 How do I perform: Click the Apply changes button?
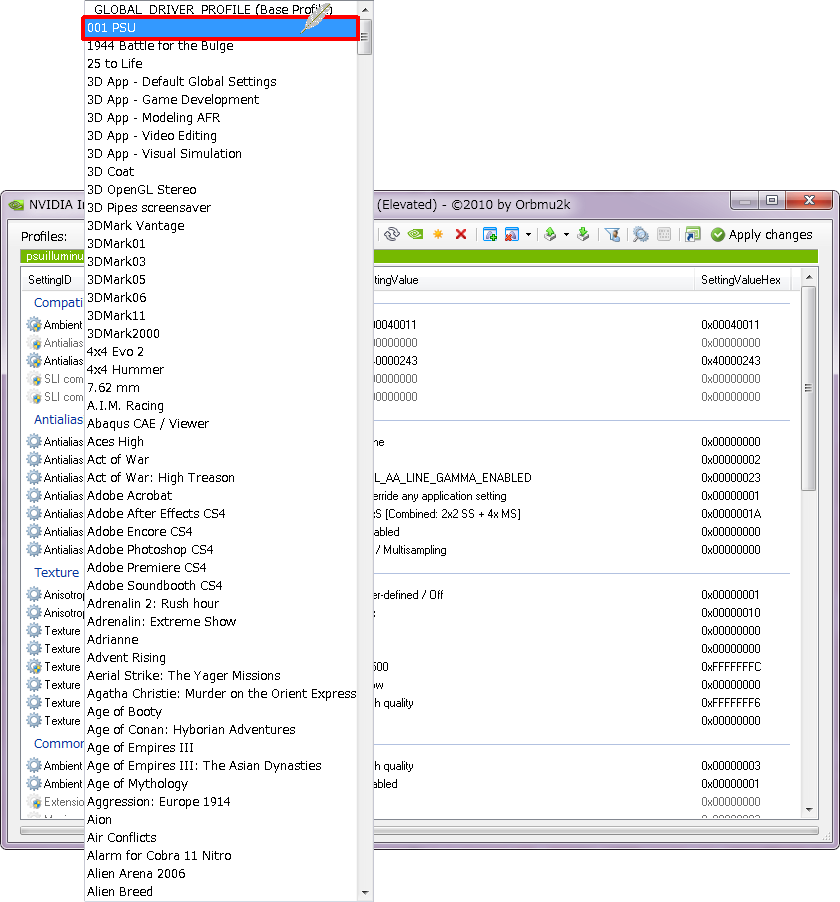tap(762, 235)
